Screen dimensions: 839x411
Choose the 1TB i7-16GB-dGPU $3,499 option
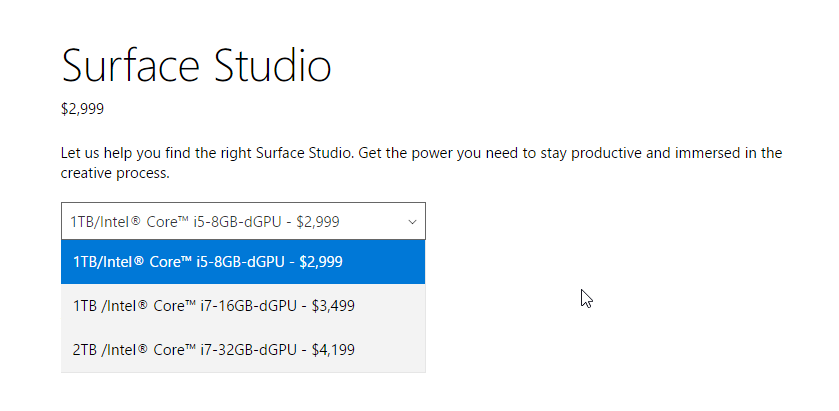click(243, 306)
